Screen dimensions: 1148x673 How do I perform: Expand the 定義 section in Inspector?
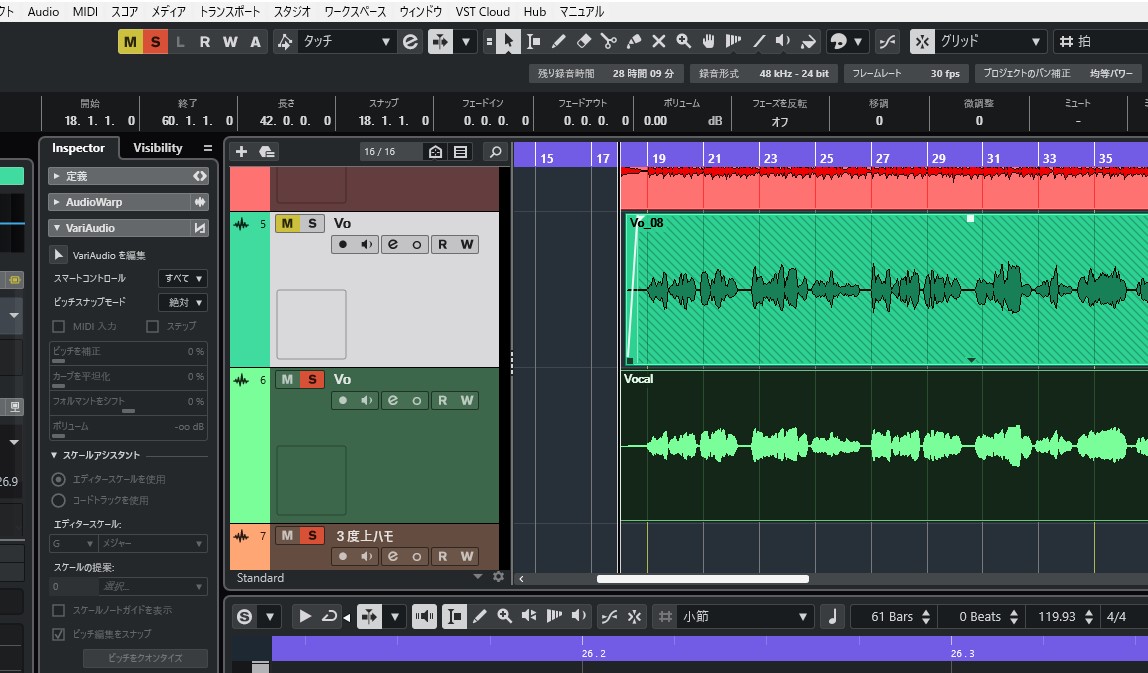click(x=128, y=176)
